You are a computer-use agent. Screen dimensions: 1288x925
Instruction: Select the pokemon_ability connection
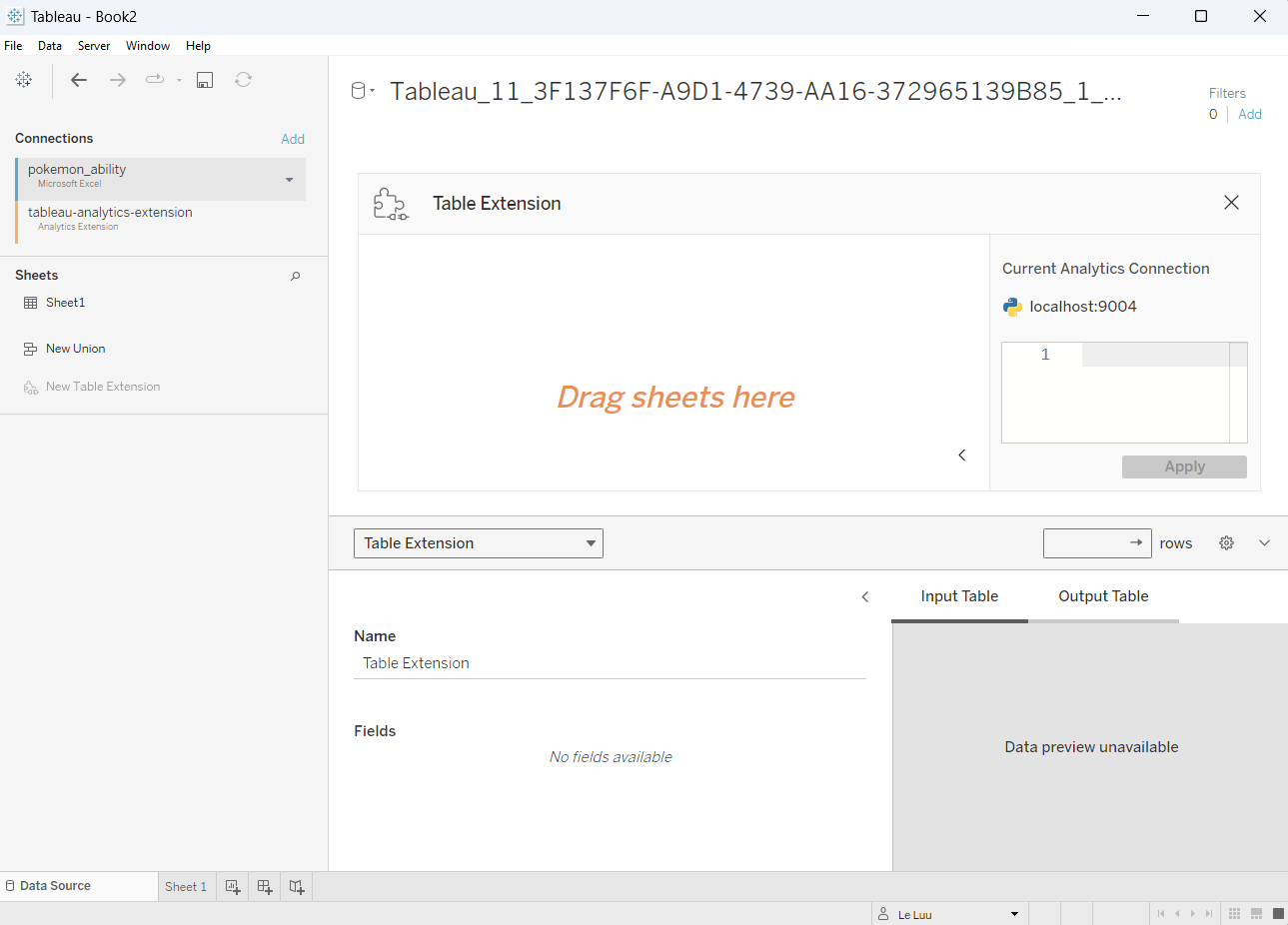[x=160, y=179]
